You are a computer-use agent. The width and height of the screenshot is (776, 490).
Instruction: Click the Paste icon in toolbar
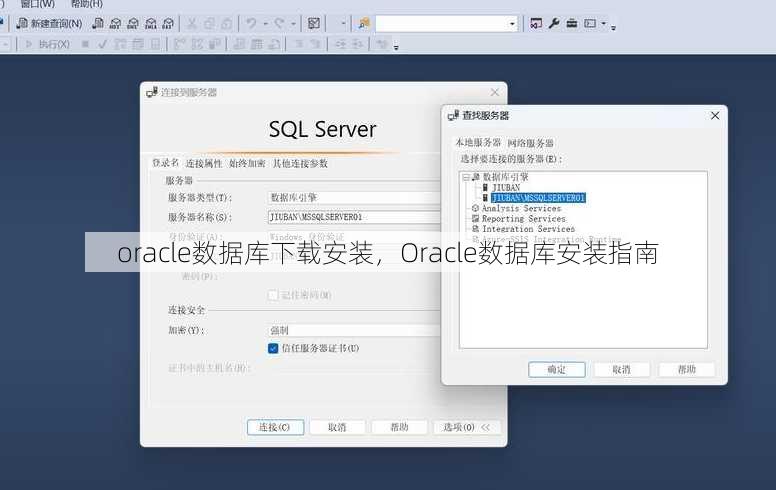226,23
